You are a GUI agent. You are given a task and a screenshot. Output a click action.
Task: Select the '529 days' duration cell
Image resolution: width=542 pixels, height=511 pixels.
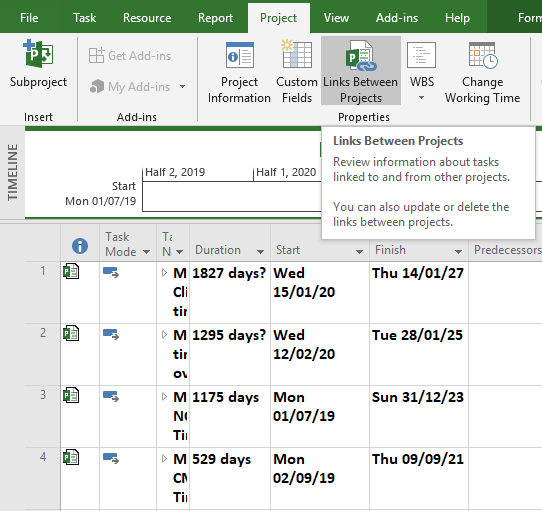coord(230,479)
